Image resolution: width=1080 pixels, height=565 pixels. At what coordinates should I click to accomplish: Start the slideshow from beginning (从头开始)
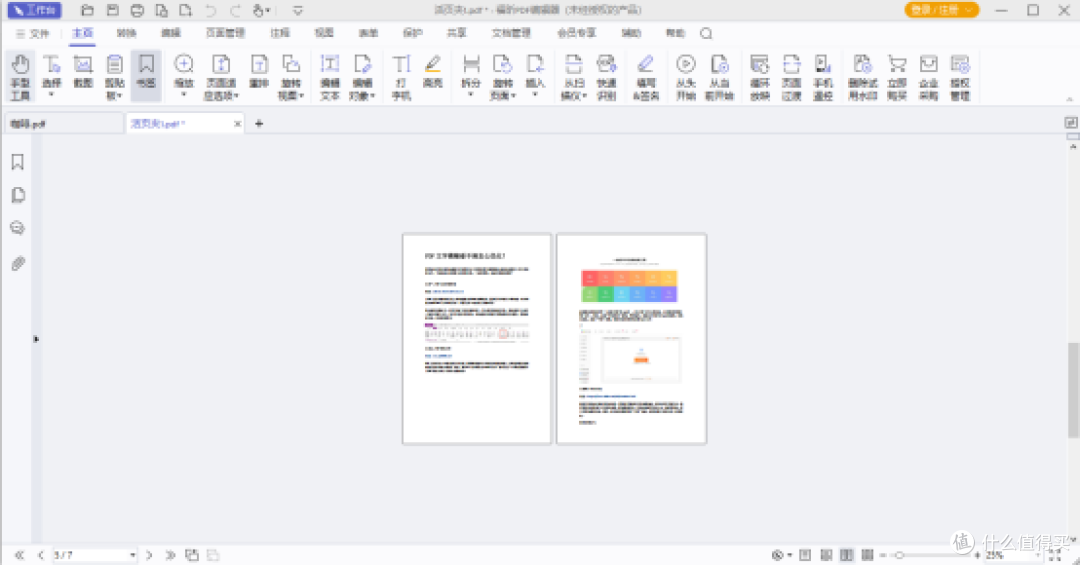pyautogui.click(x=685, y=76)
